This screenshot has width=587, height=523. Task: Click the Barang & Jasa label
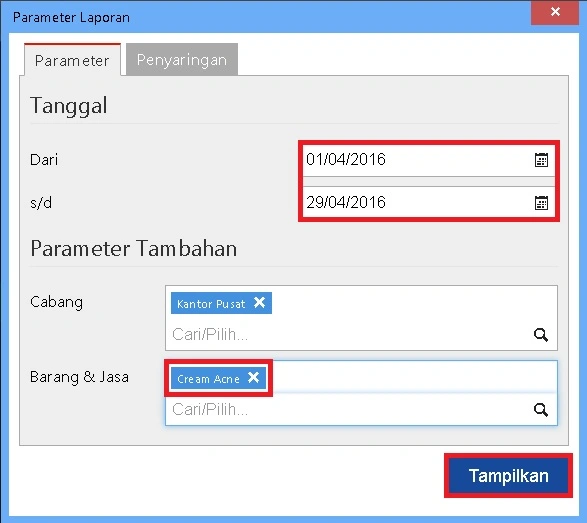pos(79,377)
